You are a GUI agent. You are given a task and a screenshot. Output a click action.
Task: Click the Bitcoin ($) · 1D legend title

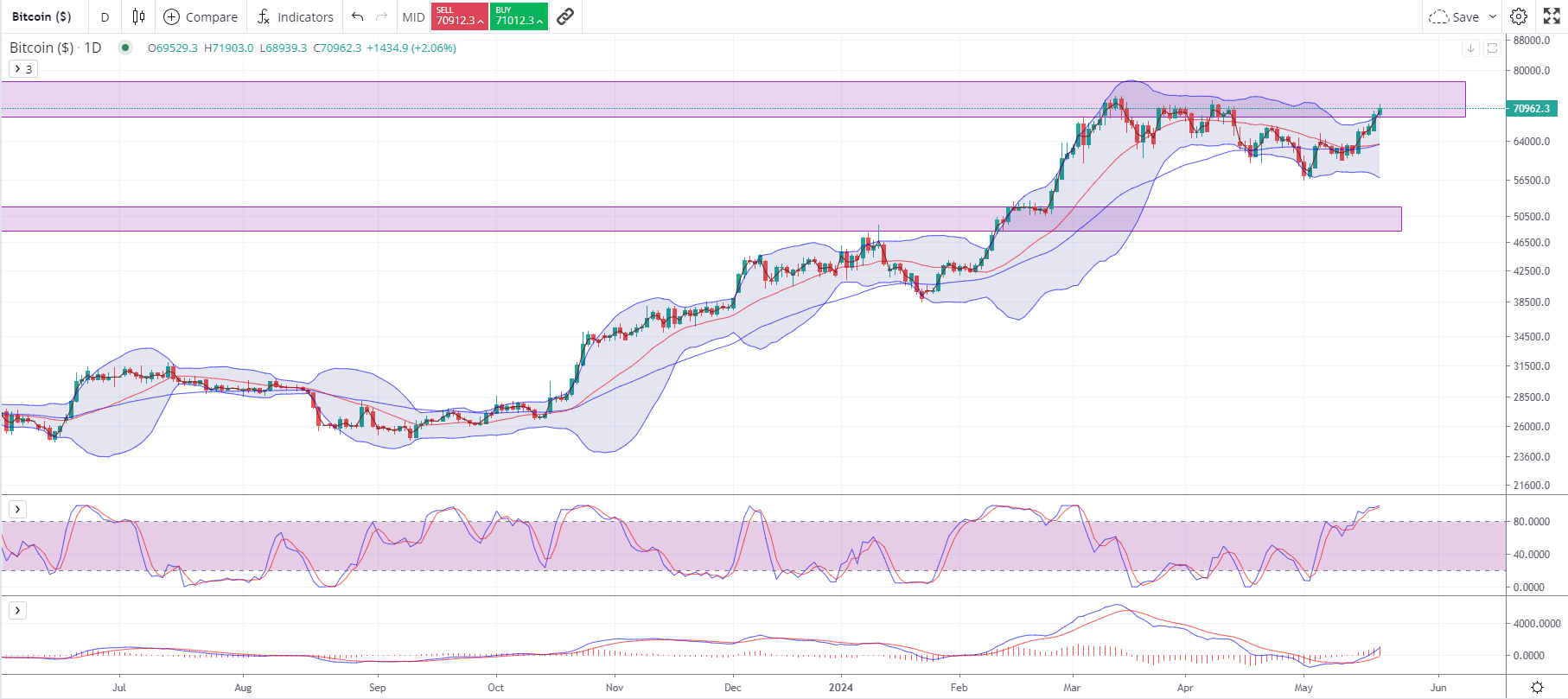[x=55, y=48]
